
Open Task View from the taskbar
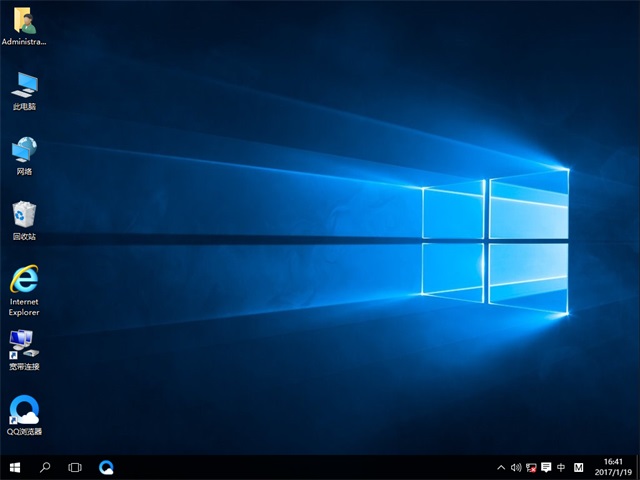75,467
